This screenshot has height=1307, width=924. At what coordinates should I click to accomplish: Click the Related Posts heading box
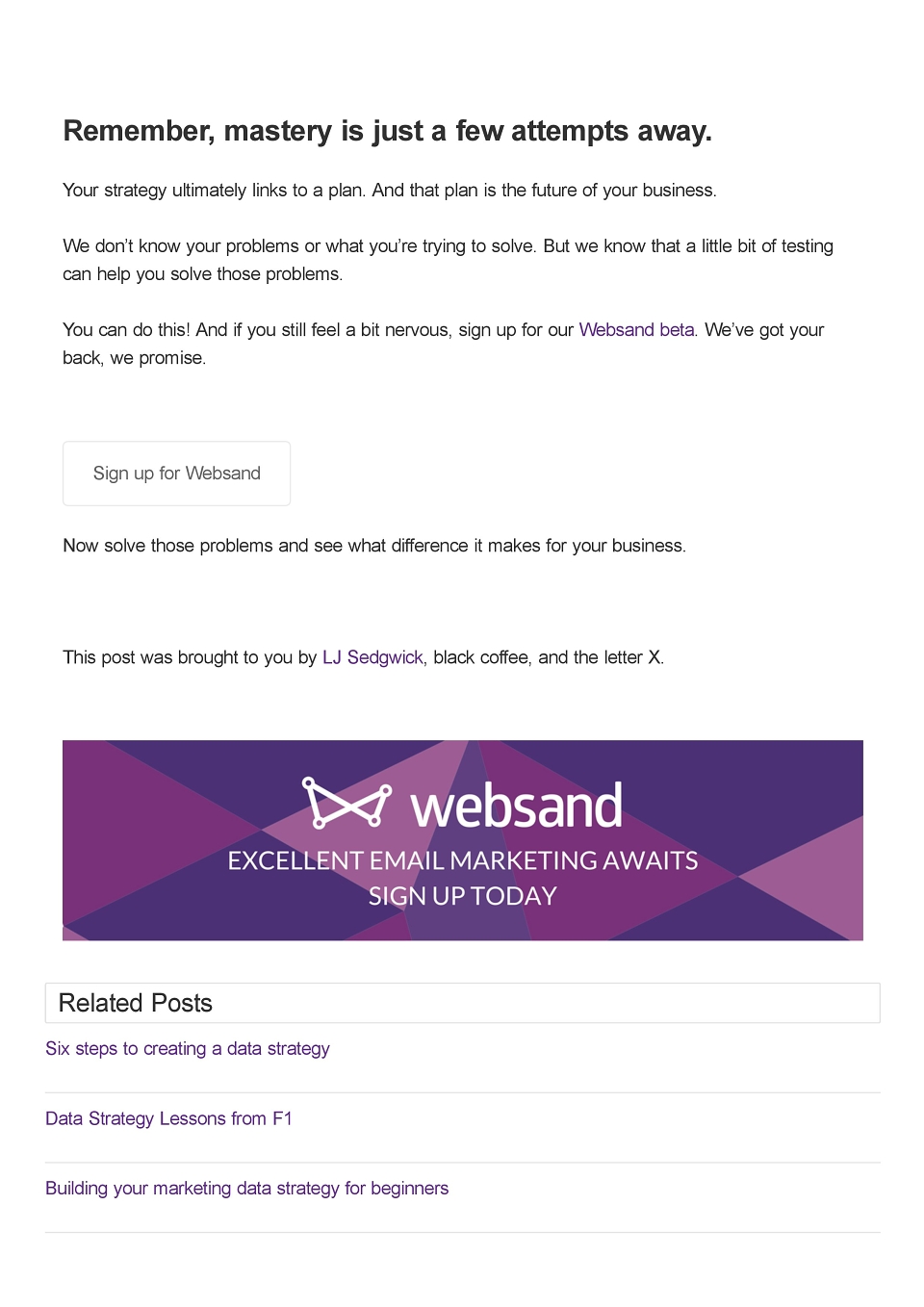[x=463, y=1003]
